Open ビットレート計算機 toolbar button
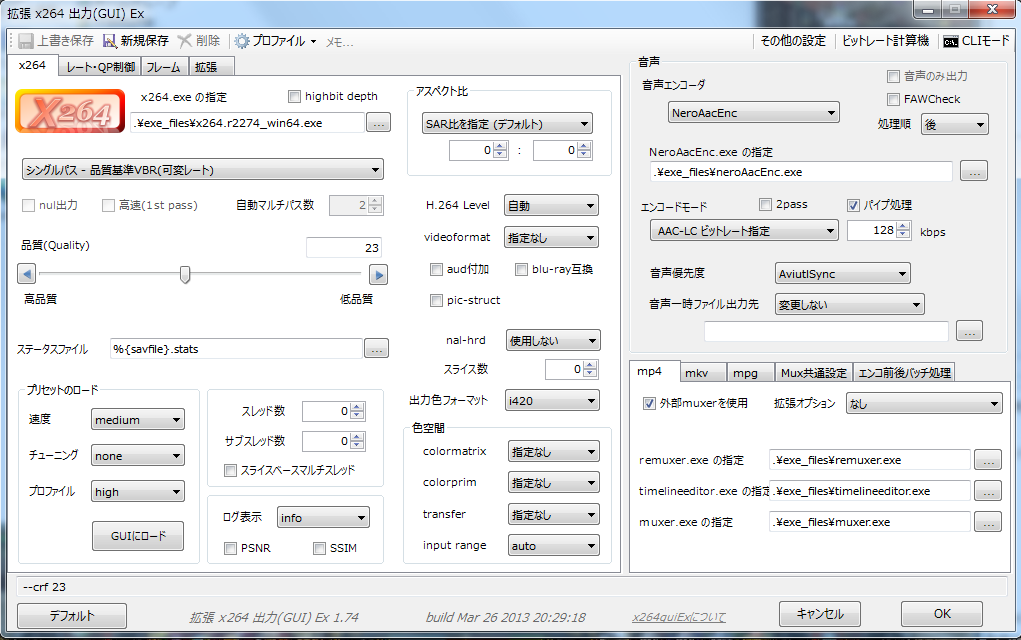The height and width of the screenshot is (640, 1021). click(885, 41)
